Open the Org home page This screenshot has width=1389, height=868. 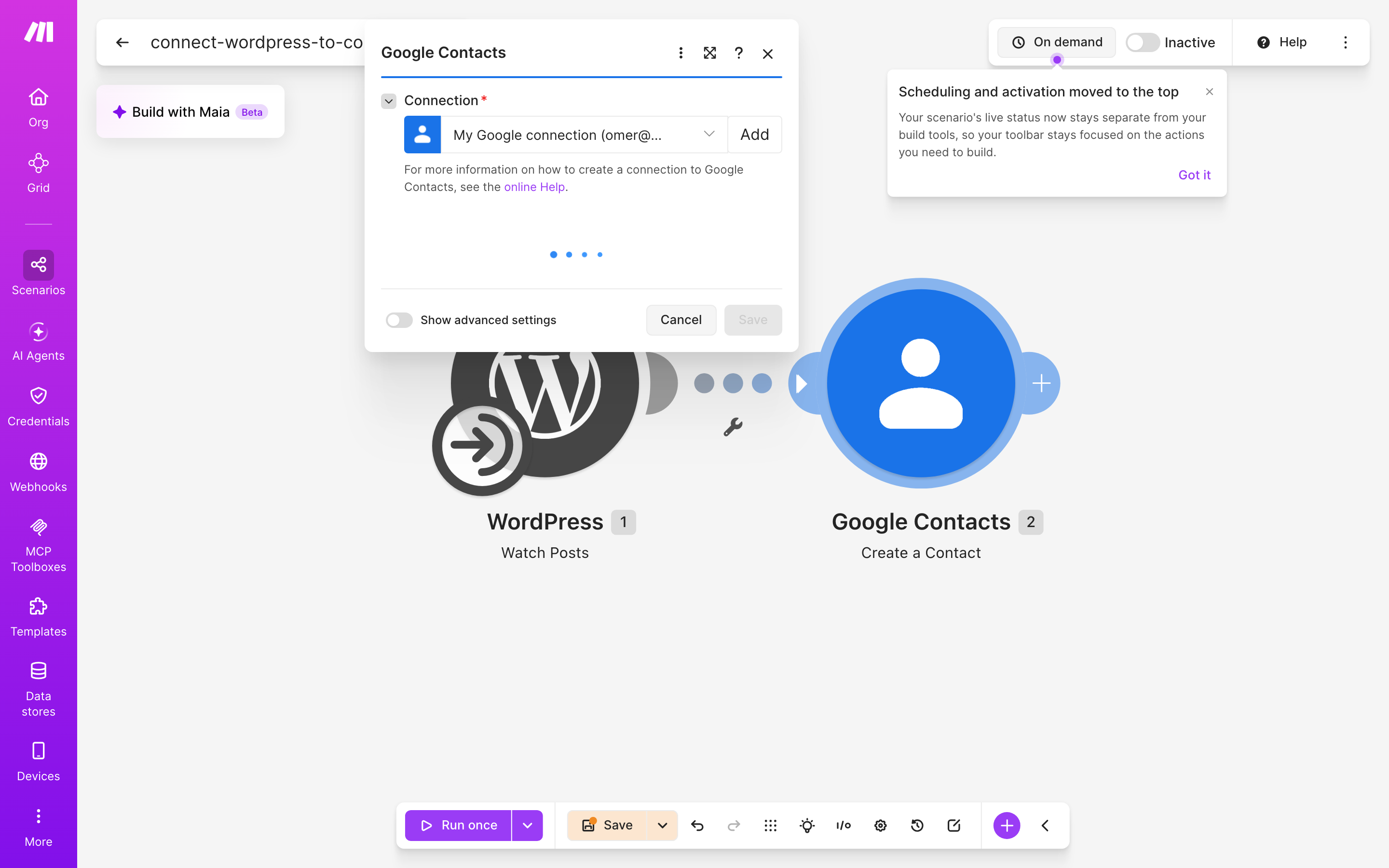point(39,108)
